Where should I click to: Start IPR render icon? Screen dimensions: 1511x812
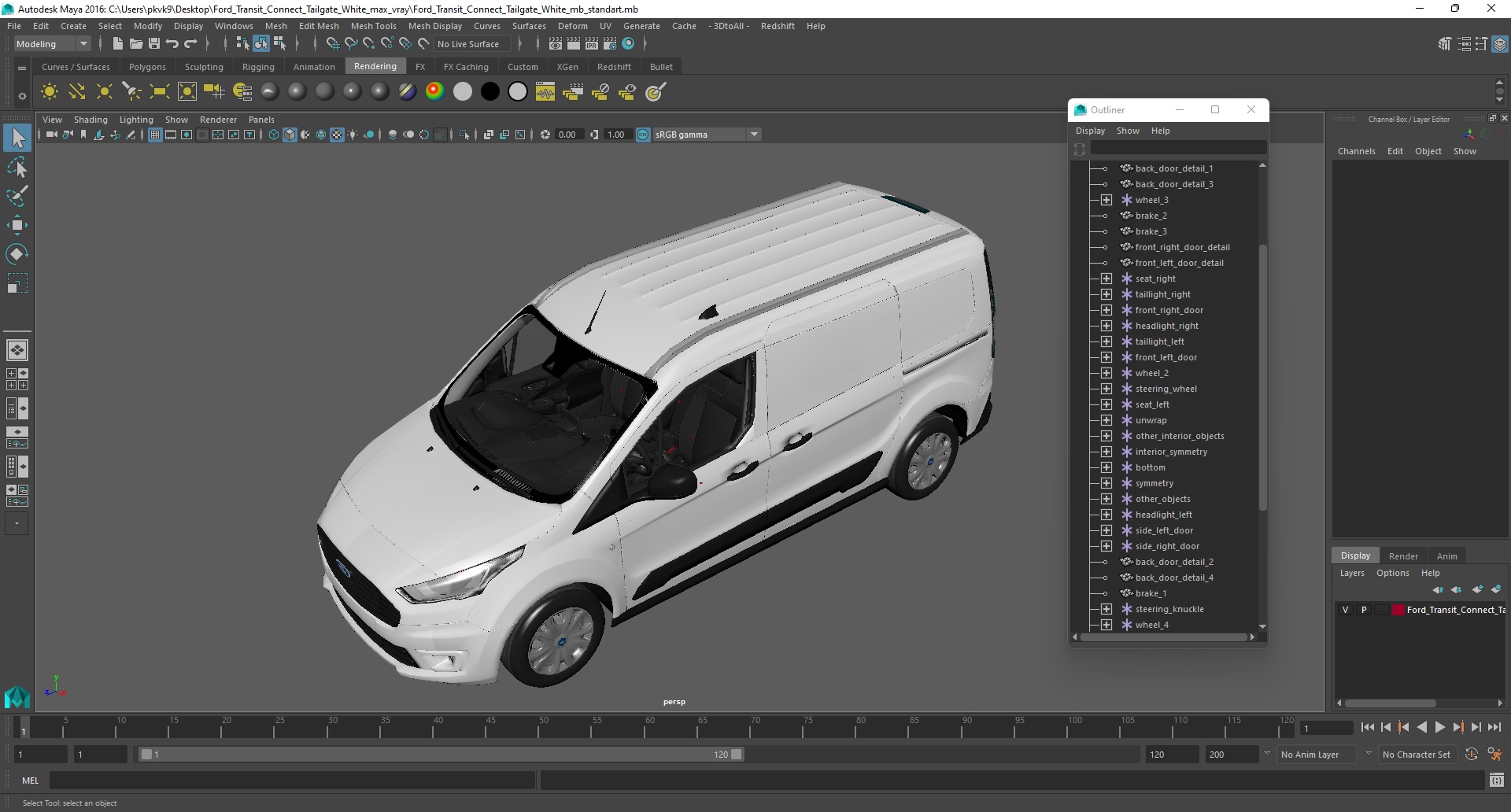(592, 44)
